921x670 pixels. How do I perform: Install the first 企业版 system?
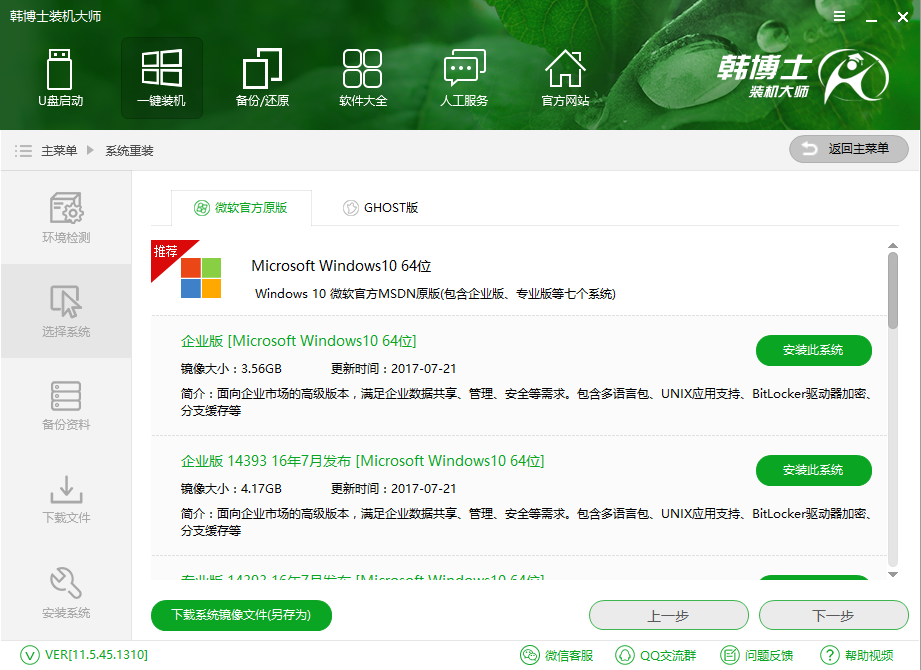click(x=813, y=351)
